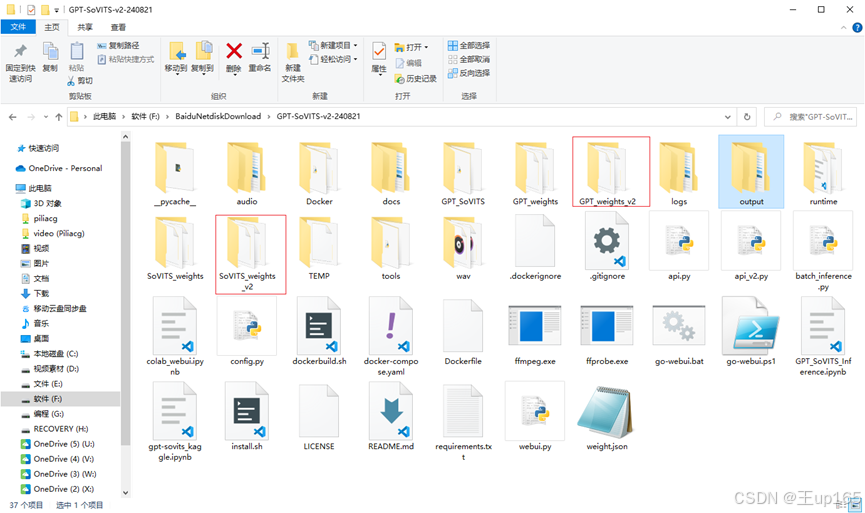Go back with the Back arrow
Image resolution: width=865 pixels, height=513 pixels.
[x=13, y=117]
